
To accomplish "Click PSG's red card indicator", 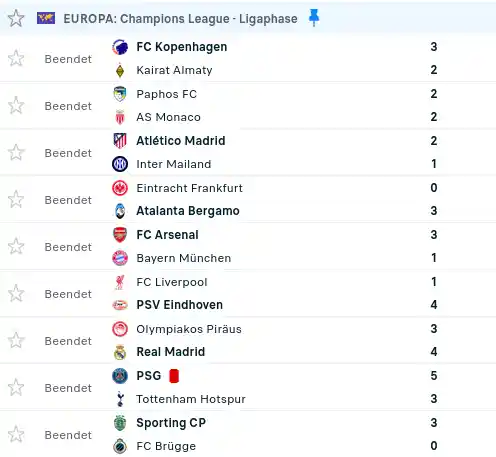I will [174, 376].
